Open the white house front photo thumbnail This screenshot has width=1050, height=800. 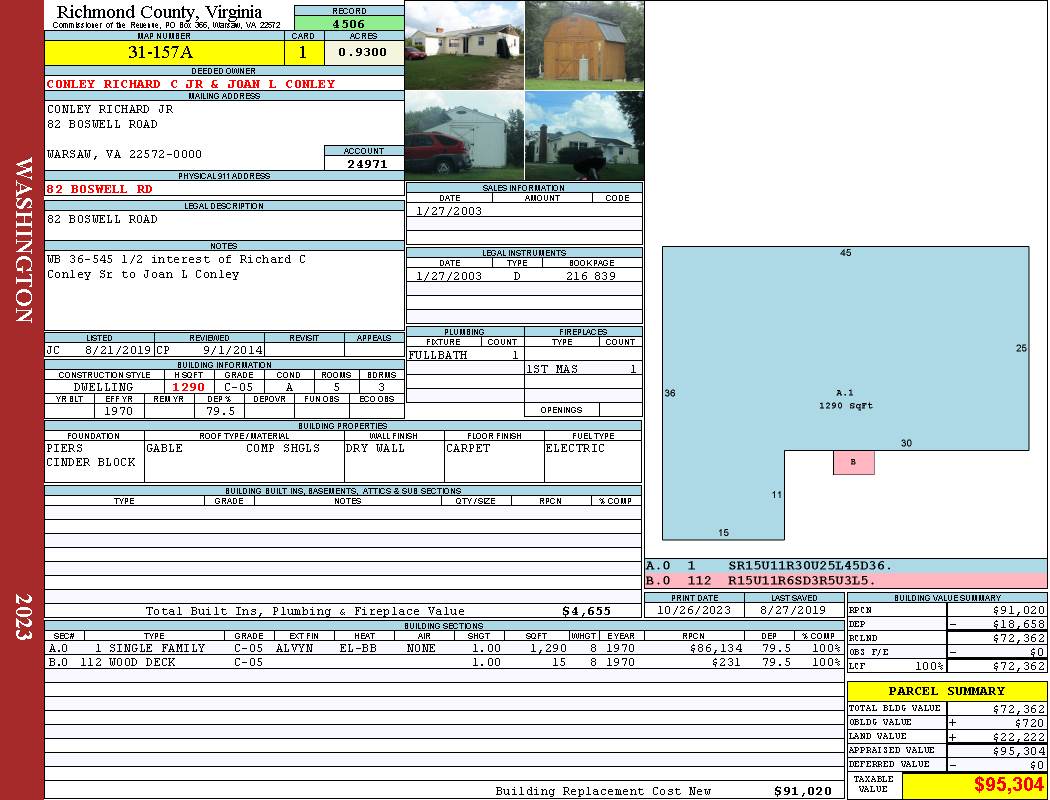[464, 45]
